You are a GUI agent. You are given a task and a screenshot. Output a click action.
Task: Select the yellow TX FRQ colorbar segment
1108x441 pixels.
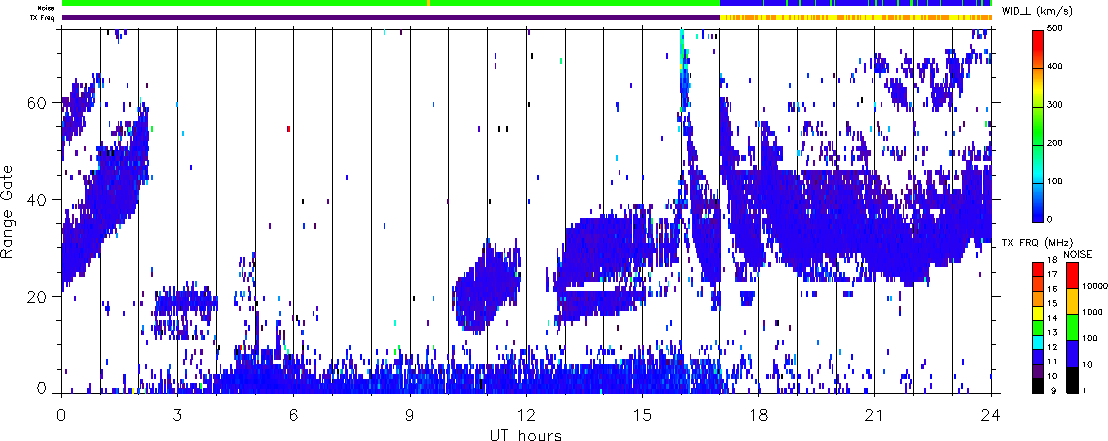pos(1039,315)
